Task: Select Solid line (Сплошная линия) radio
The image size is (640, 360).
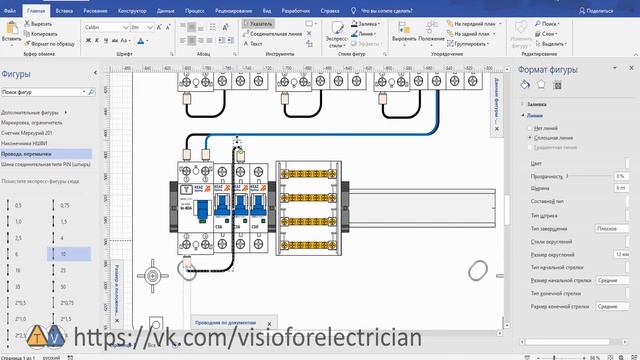Action: [x=530, y=138]
